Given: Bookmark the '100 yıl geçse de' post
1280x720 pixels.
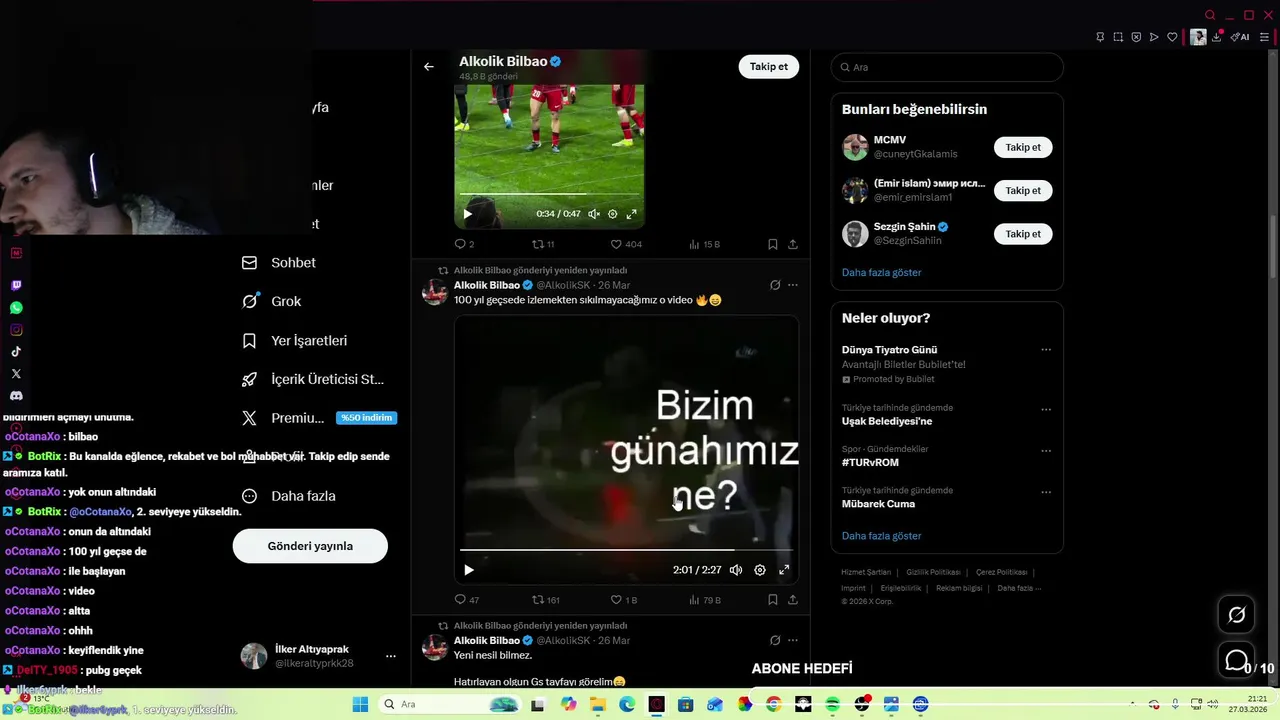Looking at the screenshot, I should tap(773, 600).
